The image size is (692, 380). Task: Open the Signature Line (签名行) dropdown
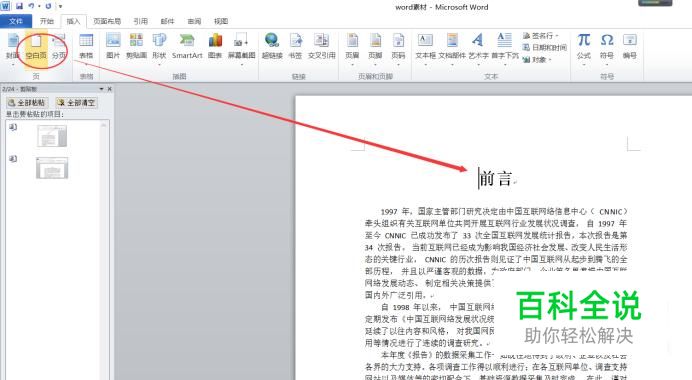[541, 36]
